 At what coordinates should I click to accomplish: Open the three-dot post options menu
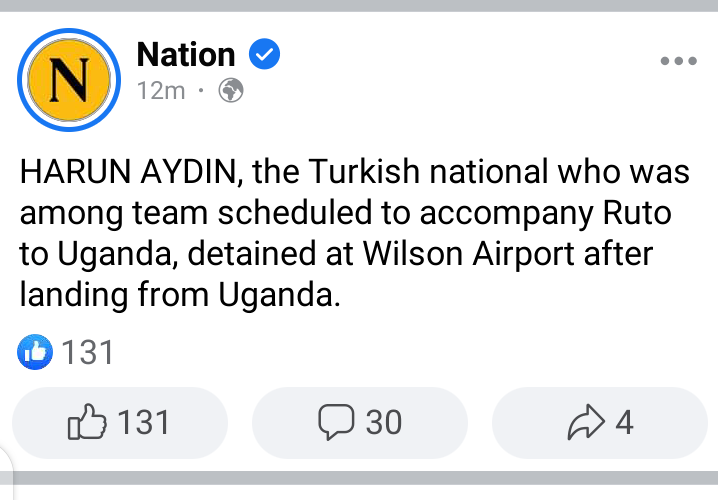point(677,61)
